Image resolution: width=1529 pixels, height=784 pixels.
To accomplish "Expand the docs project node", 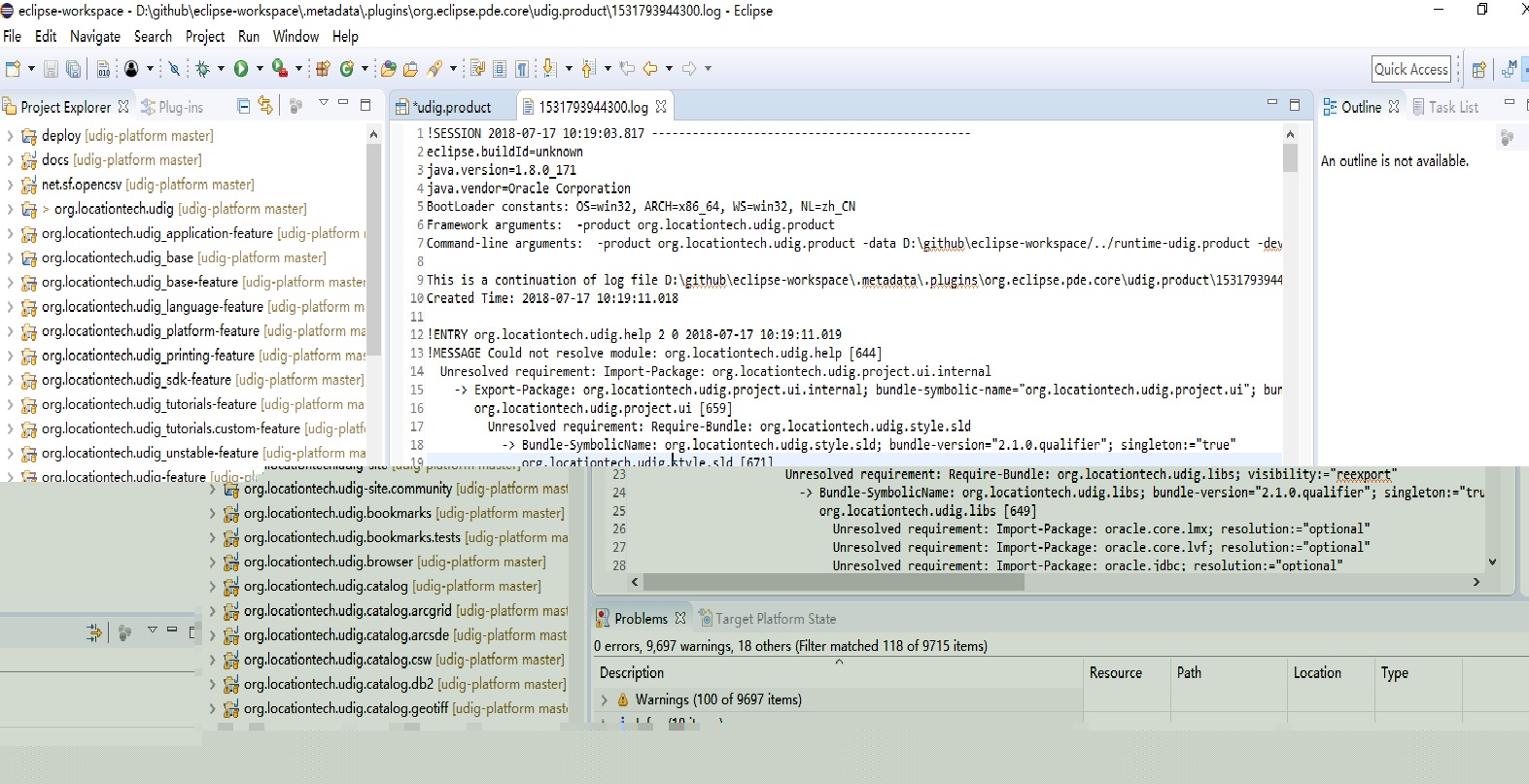I will click(10, 160).
